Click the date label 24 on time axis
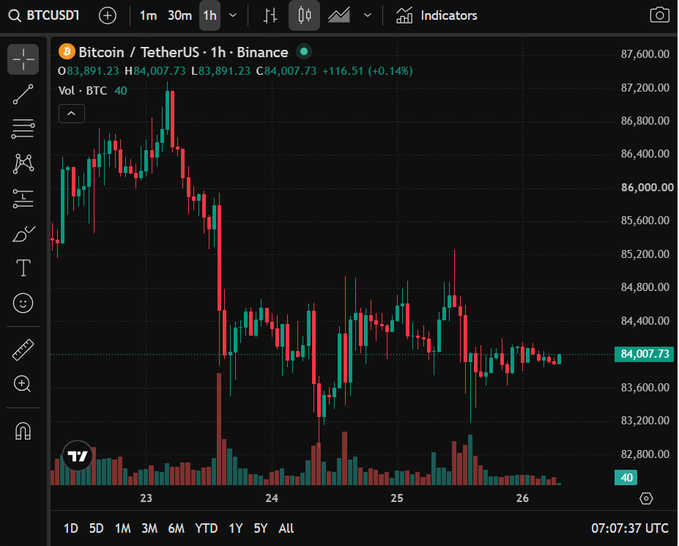The height and width of the screenshot is (546, 679). (x=272, y=498)
